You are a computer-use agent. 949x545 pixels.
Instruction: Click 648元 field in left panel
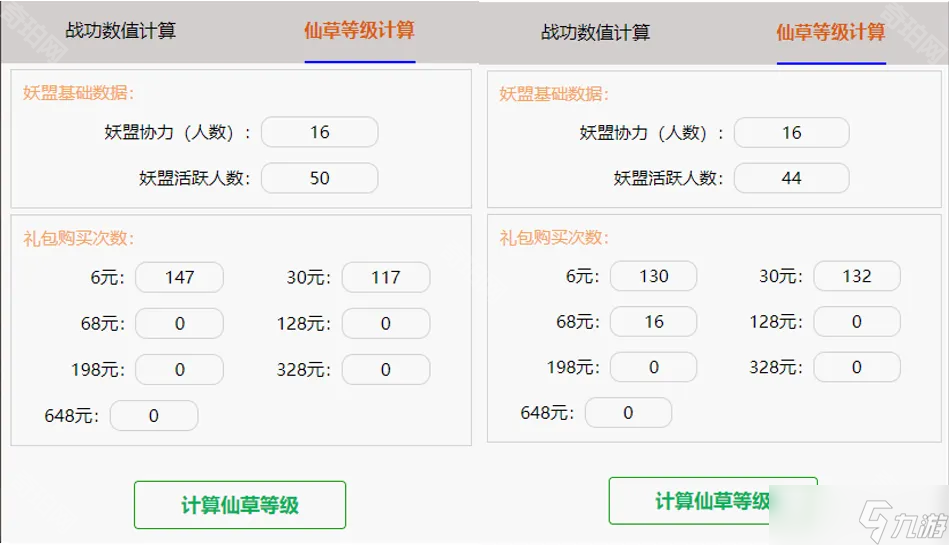[154, 415]
